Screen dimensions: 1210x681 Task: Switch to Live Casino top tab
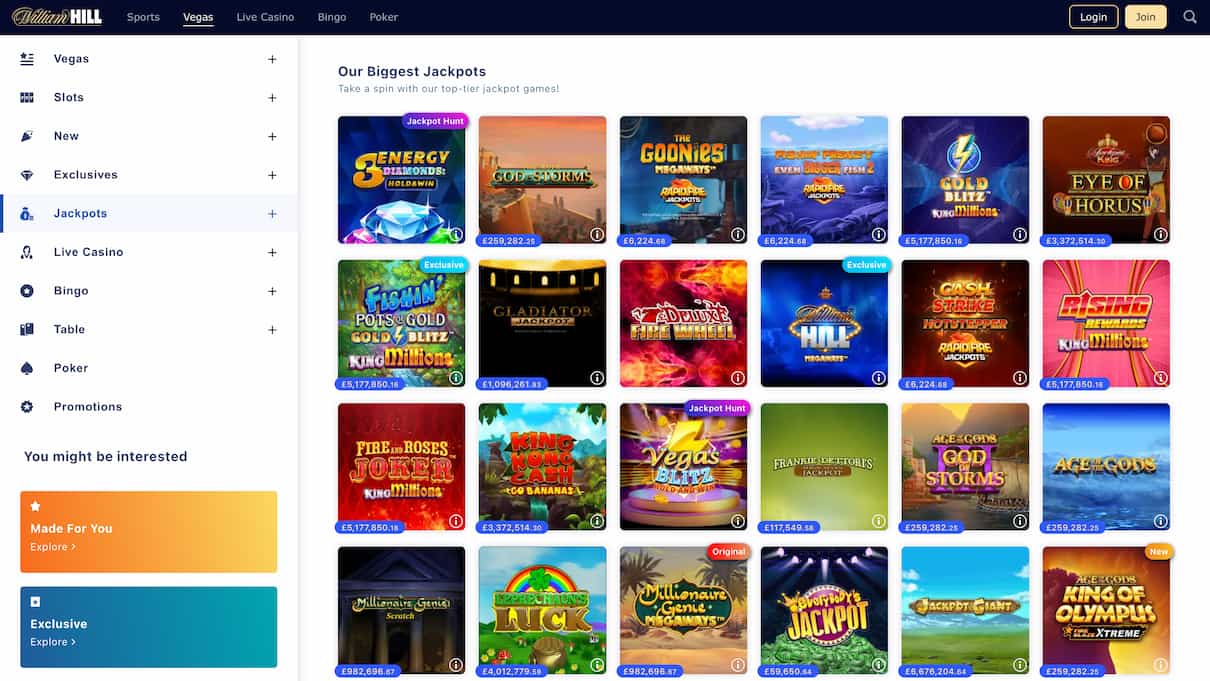pyautogui.click(x=265, y=17)
